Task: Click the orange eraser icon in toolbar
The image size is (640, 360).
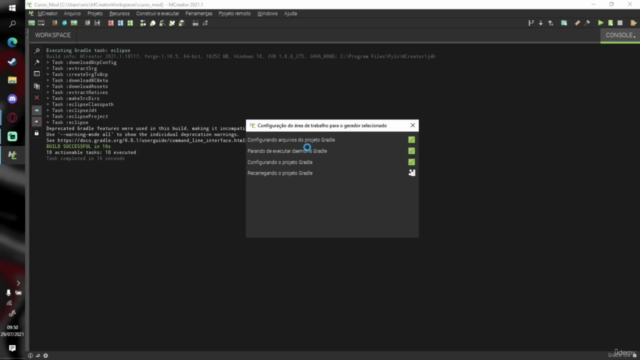Action: click(x=577, y=23)
